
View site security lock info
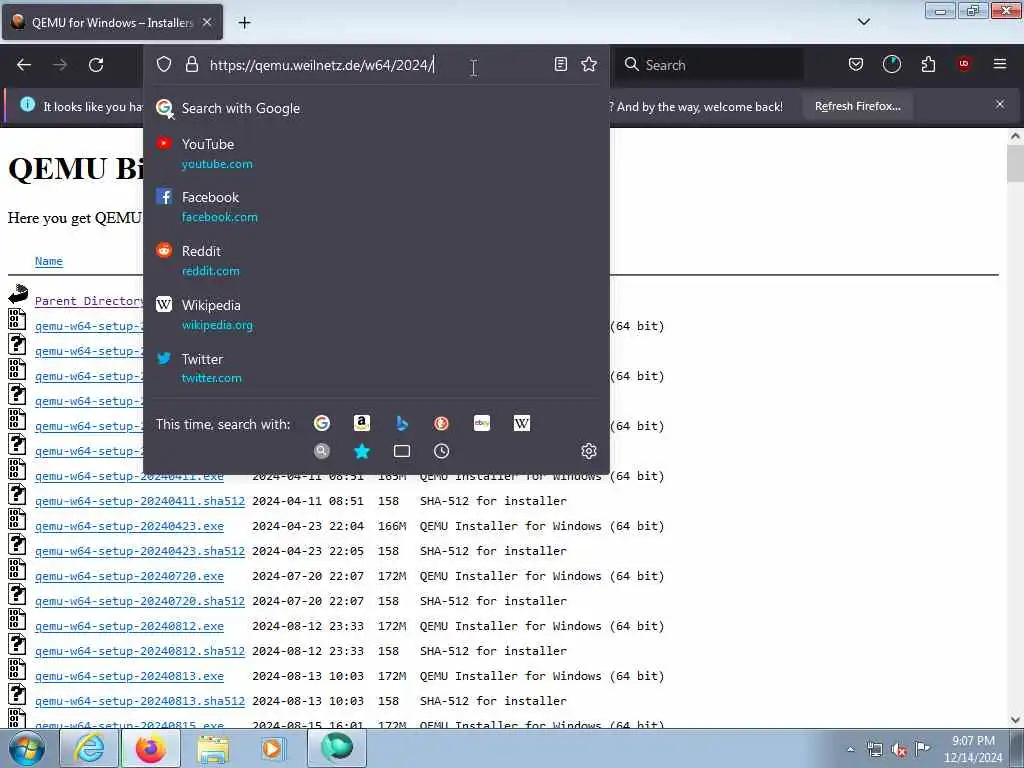(x=191, y=64)
